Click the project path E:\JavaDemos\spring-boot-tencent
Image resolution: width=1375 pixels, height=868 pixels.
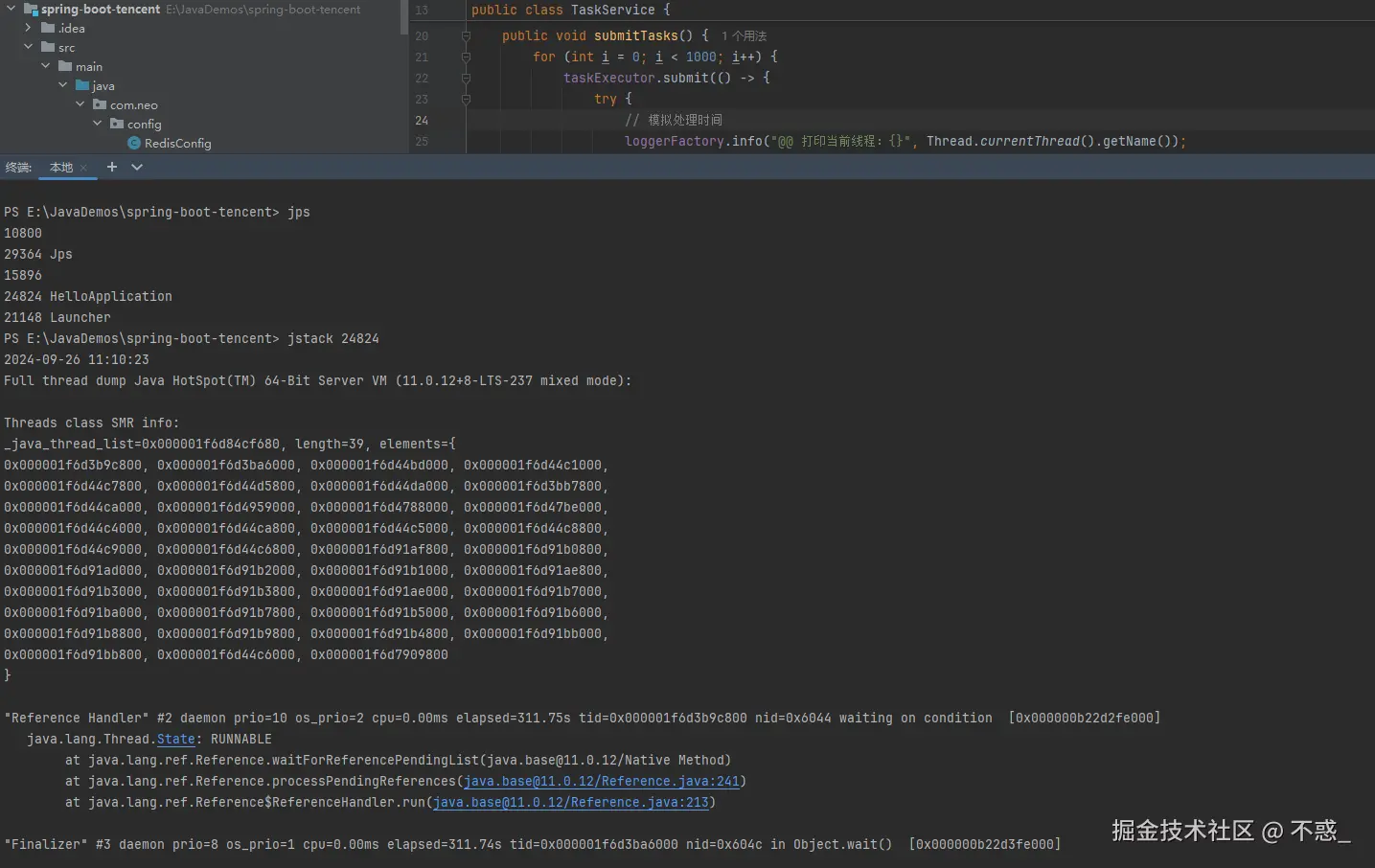pyautogui.click(x=264, y=10)
